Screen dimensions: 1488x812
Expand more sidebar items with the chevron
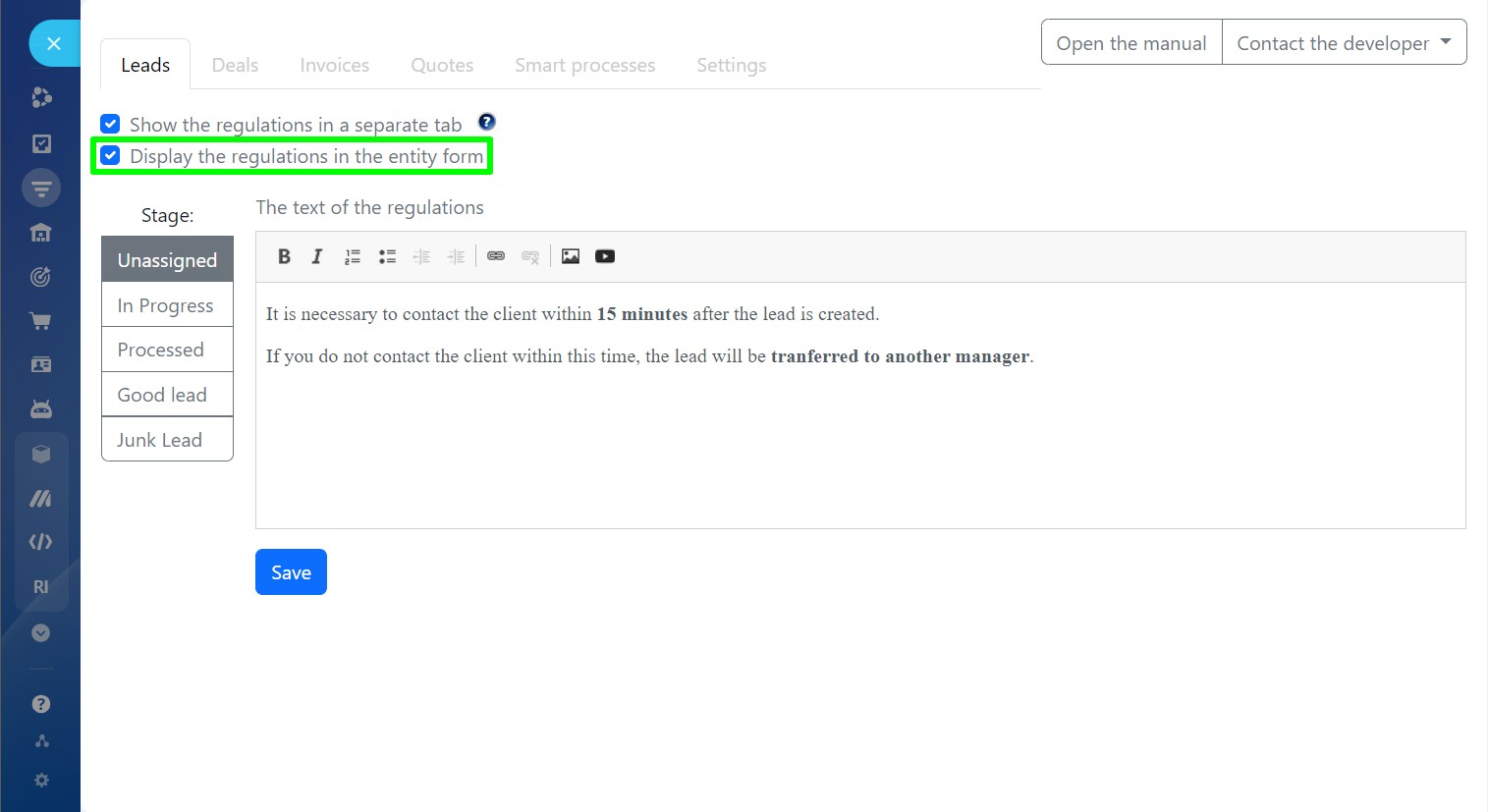click(x=41, y=633)
